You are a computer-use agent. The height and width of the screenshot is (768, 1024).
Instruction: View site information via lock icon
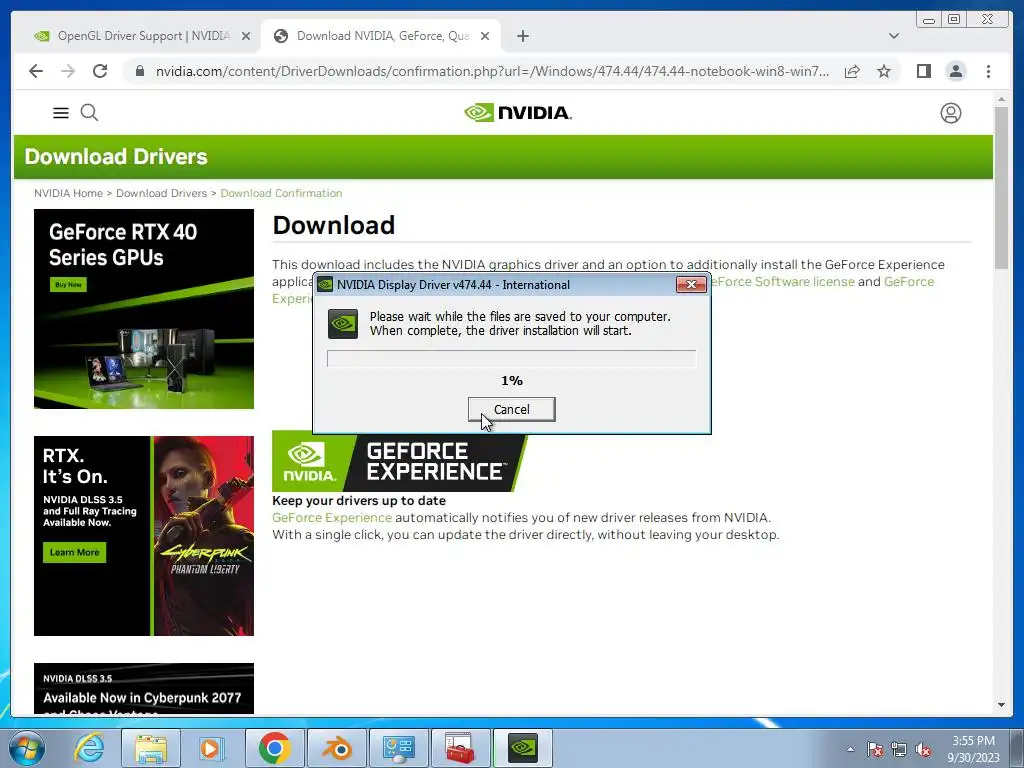coord(140,71)
